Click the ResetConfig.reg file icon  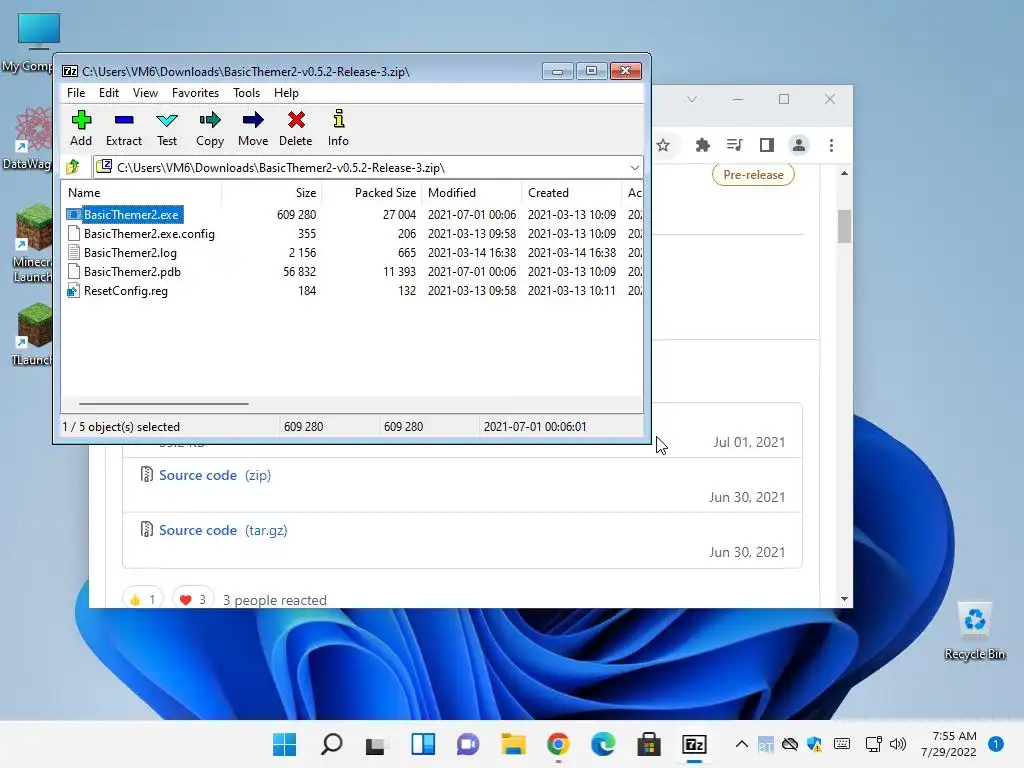click(73, 291)
